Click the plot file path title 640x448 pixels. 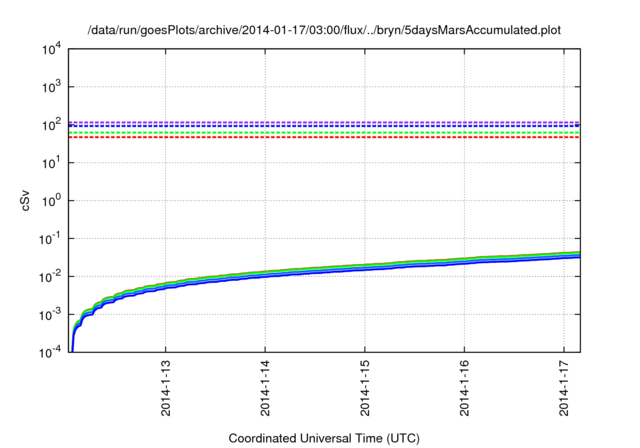pos(324,30)
